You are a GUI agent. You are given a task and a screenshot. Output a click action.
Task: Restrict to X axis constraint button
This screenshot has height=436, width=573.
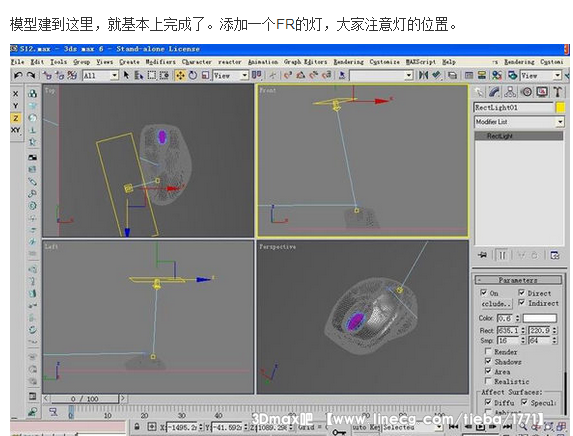tap(15, 94)
